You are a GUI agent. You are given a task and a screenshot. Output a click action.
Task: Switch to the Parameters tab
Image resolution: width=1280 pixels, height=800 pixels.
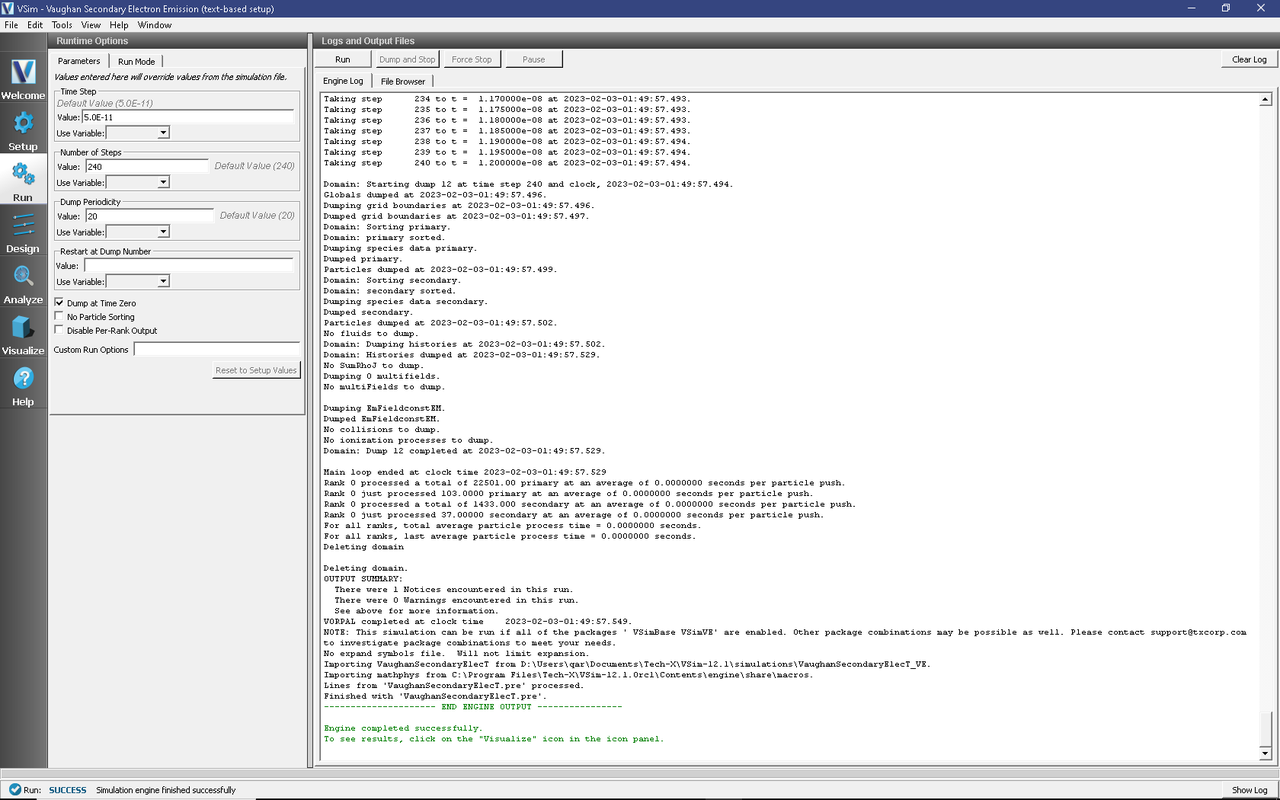[79, 61]
